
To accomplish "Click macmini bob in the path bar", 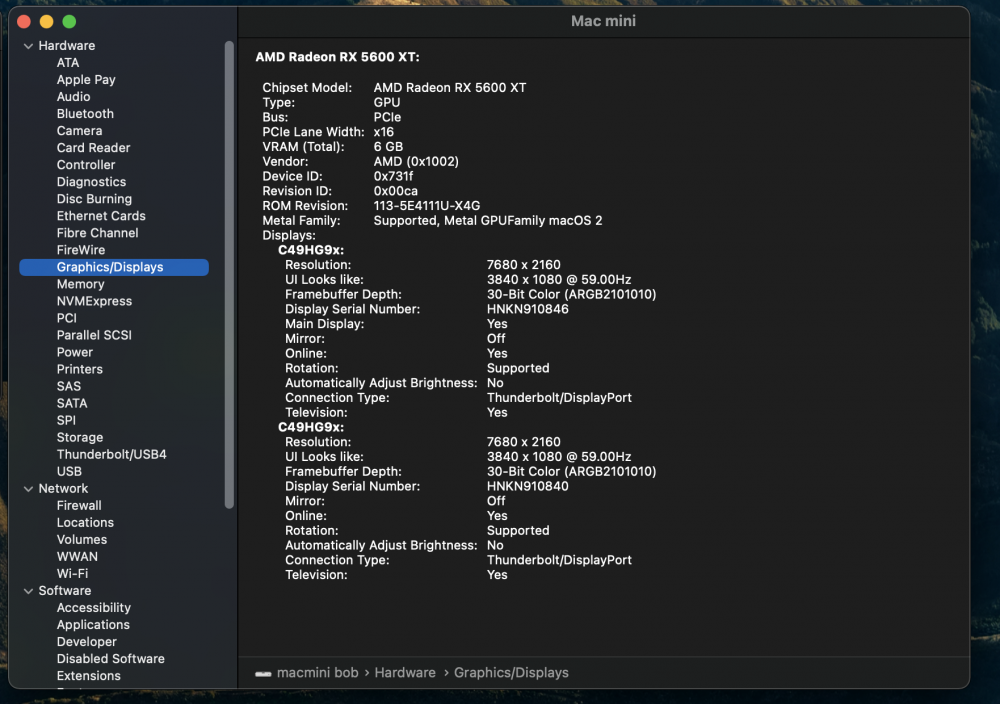I will [317, 673].
